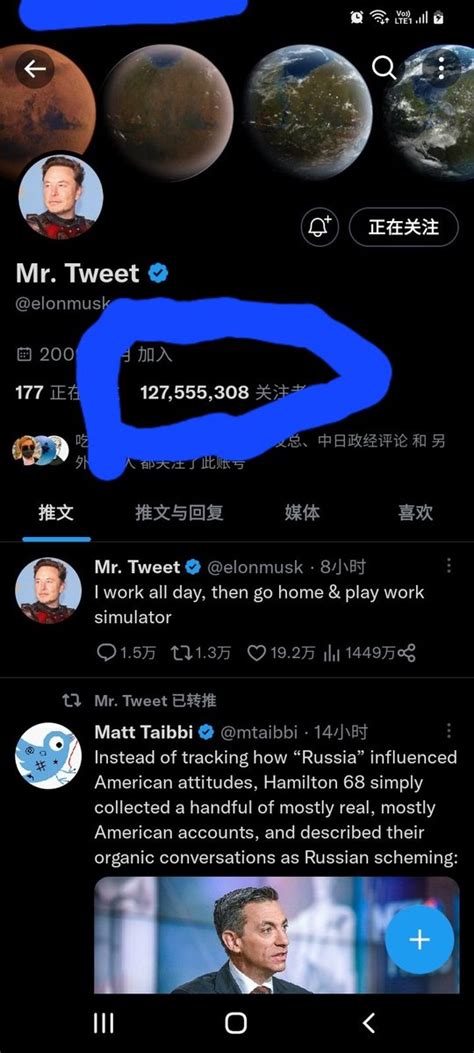Open the 喜欢 likes tab
474x1053 pixels.
pyautogui.click(x=415, y=513)
